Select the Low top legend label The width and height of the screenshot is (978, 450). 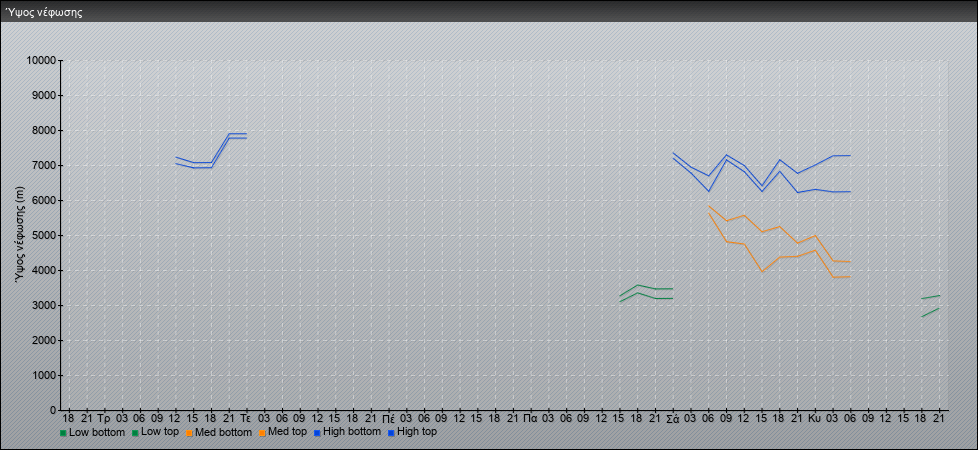point(160,432)
